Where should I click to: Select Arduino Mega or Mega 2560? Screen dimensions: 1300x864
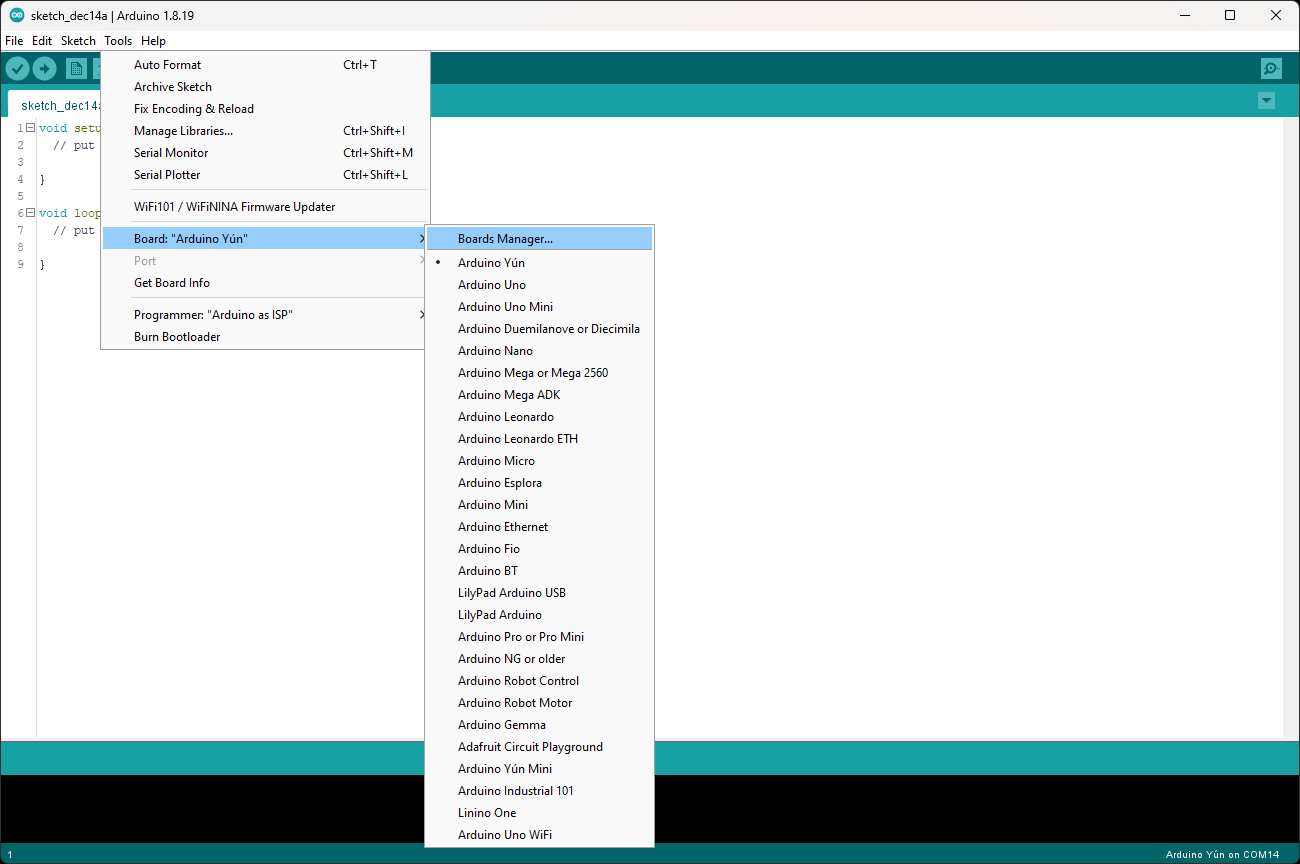(539, 373)
